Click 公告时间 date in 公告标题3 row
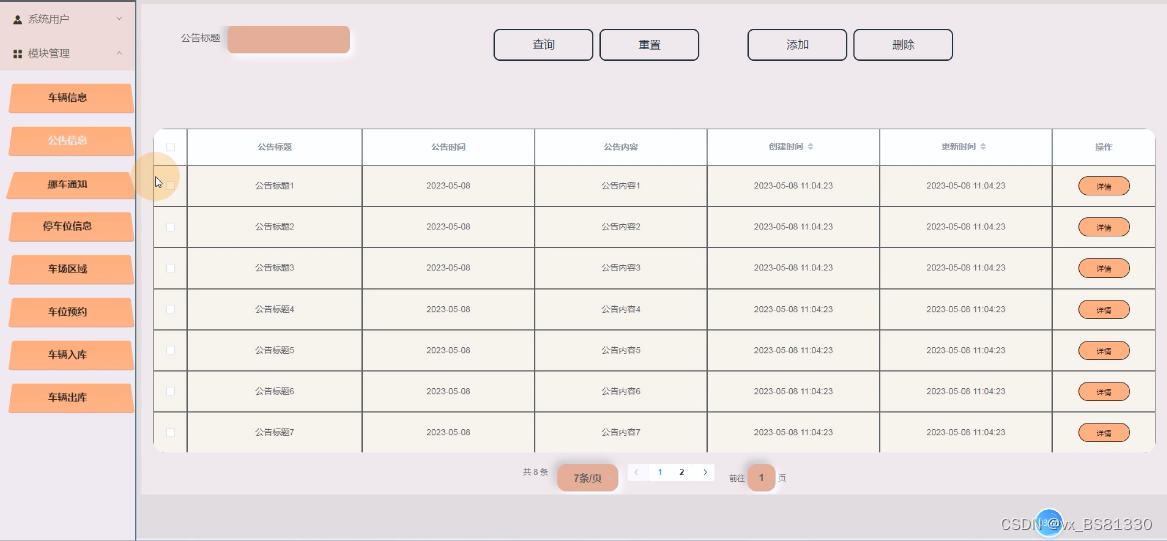 pos(448,267)
